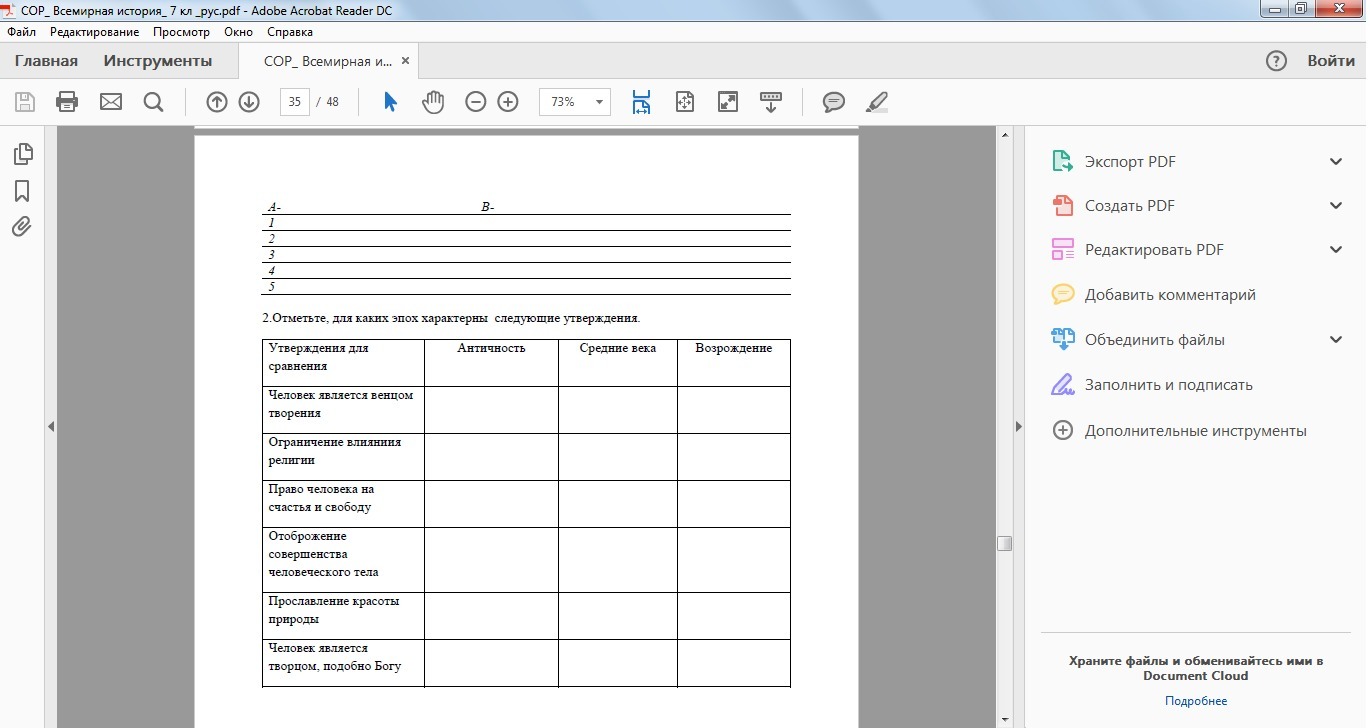Click the Войти sign-in button
The width and height of the screenshot is (1370, 728).
click(1331, 61)
